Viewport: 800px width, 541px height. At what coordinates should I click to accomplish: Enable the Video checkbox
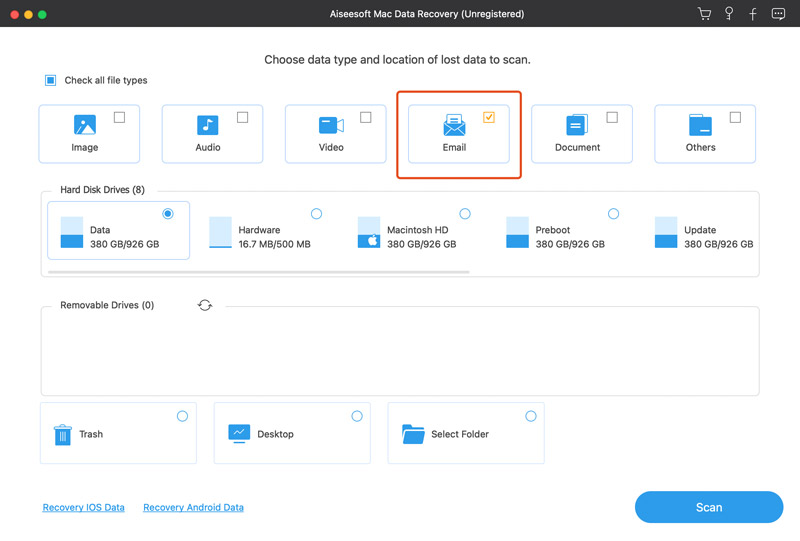click(366, 117)
